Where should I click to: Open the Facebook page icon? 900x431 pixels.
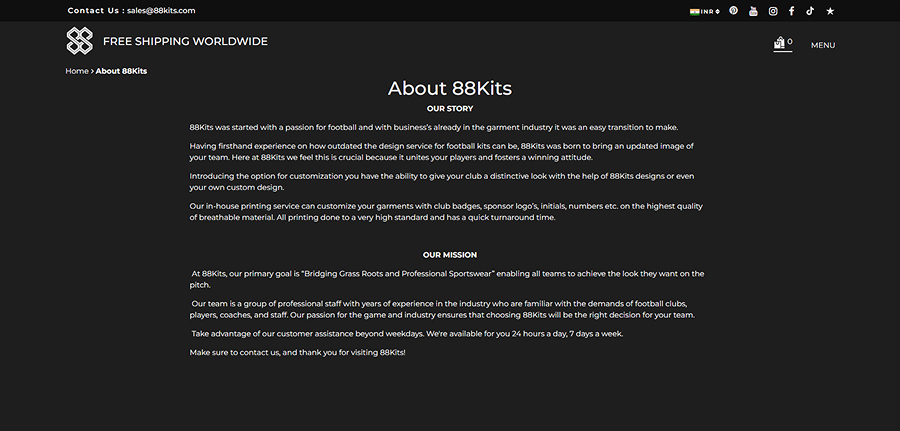(x=792, y=11)
